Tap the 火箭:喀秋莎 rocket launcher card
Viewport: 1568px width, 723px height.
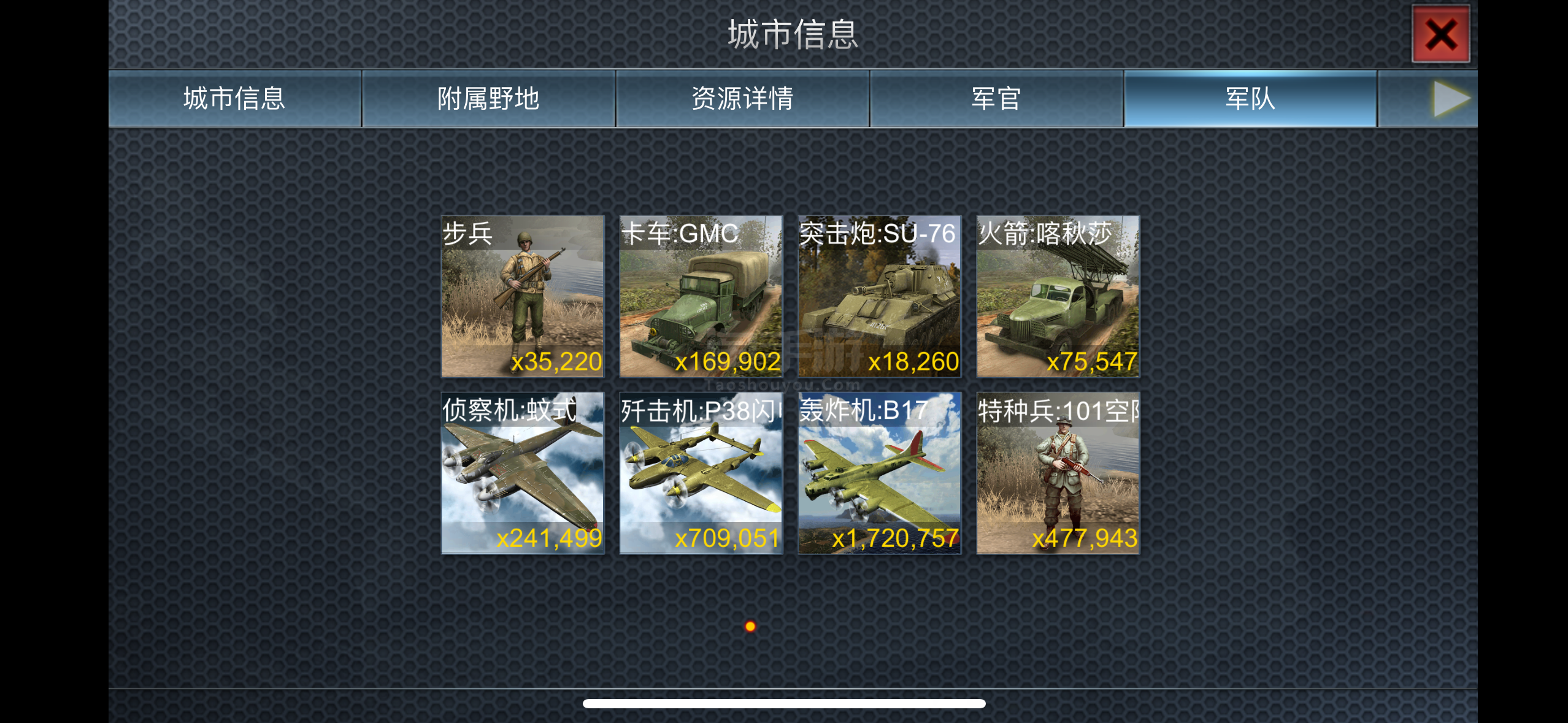pos(1058,296)
